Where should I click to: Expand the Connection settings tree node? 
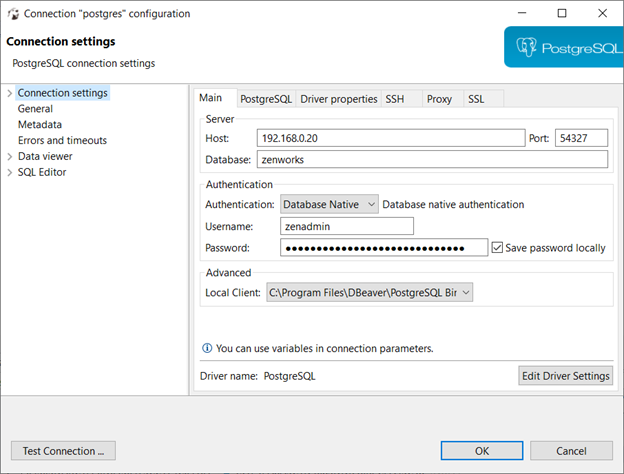coord(9,93)
